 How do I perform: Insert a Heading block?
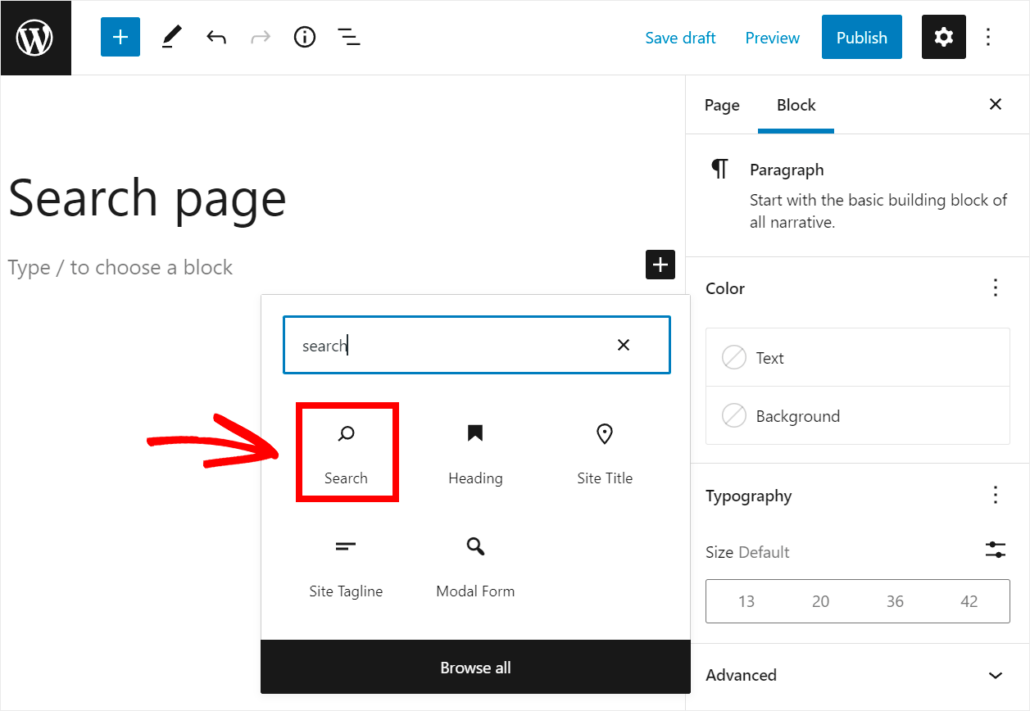[475, 452]
